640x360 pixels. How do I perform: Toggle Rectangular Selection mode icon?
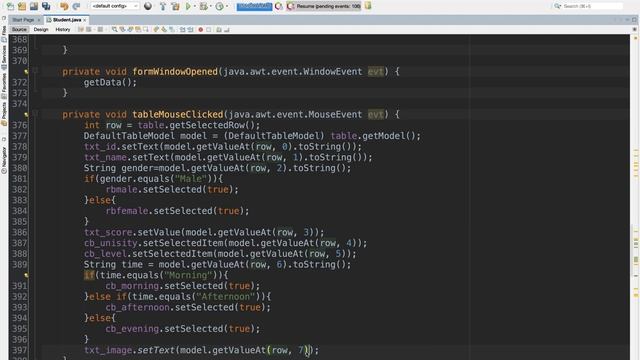(146, 29)
